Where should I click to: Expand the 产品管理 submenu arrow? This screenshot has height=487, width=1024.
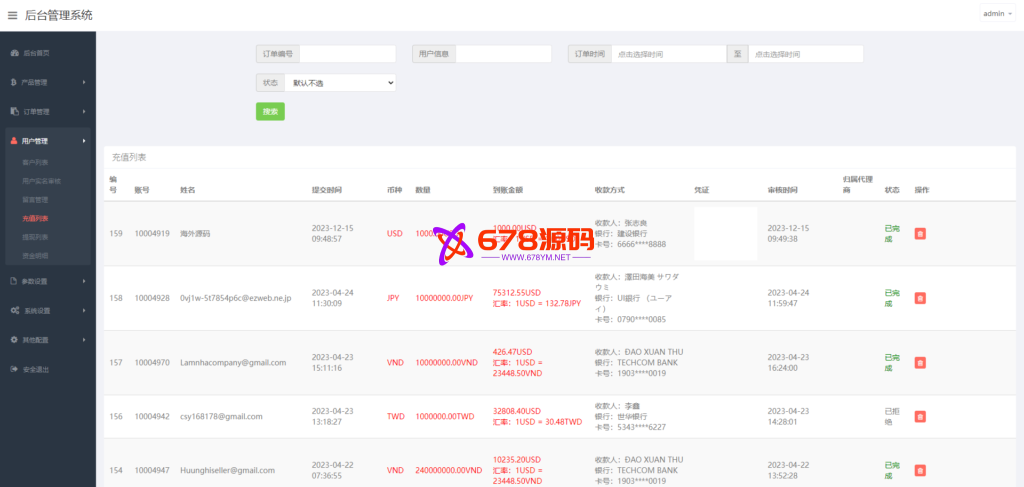click(84, 82)
